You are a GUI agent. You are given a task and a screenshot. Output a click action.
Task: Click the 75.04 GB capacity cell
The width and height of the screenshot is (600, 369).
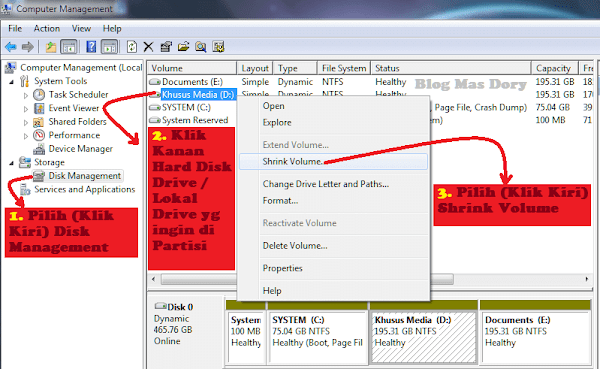tap(553, 108)
